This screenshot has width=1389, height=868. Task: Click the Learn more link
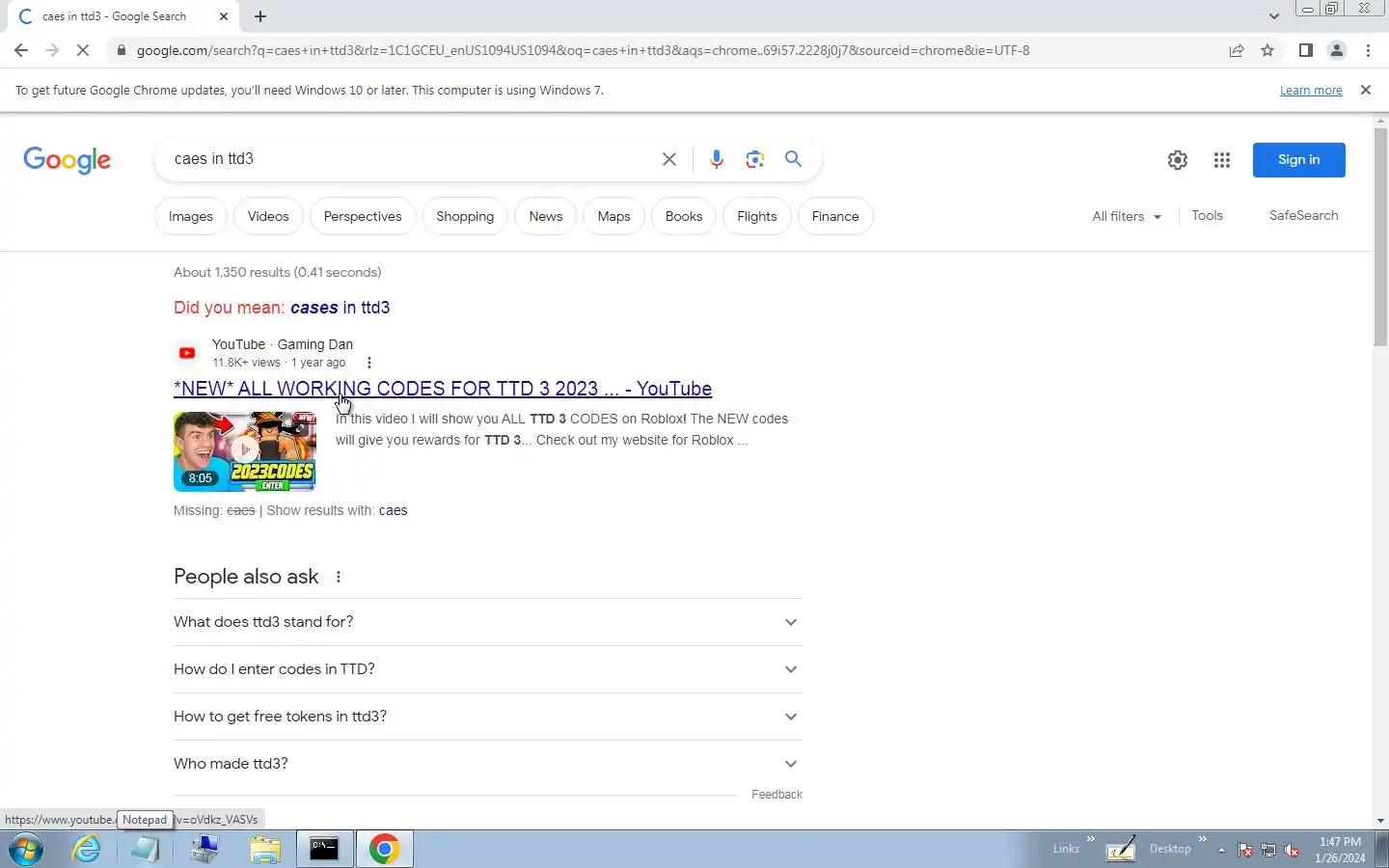1311,91
